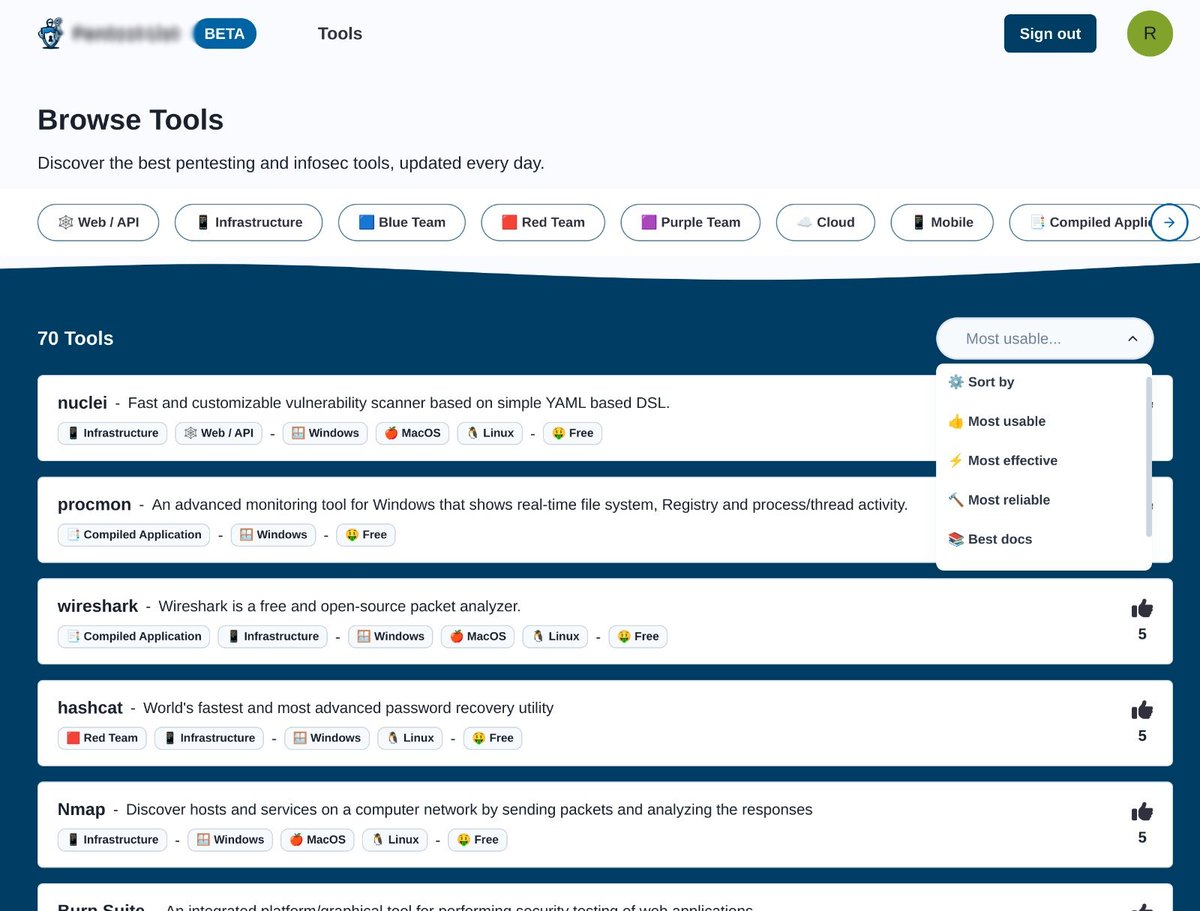Click wireshark's Windows tag
Image resolution: width=1200 pixels, height=911 pixels.
pyautogui.click(x=391, y=636)
